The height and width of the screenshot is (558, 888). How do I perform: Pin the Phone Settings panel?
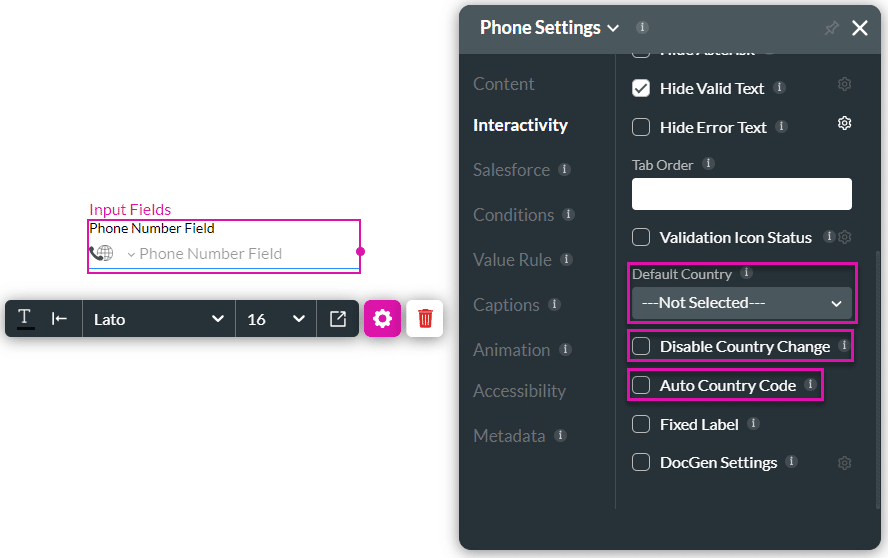pos(831,28)
